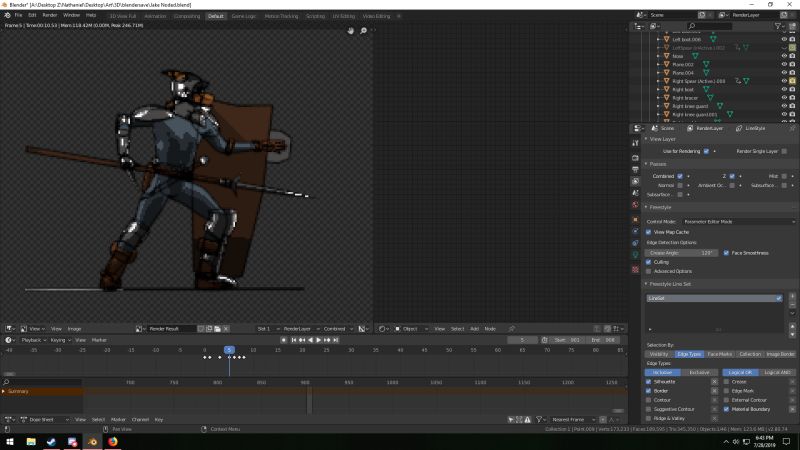Open the Dope Sheet mode dropdown

click(x=44, y=419)
